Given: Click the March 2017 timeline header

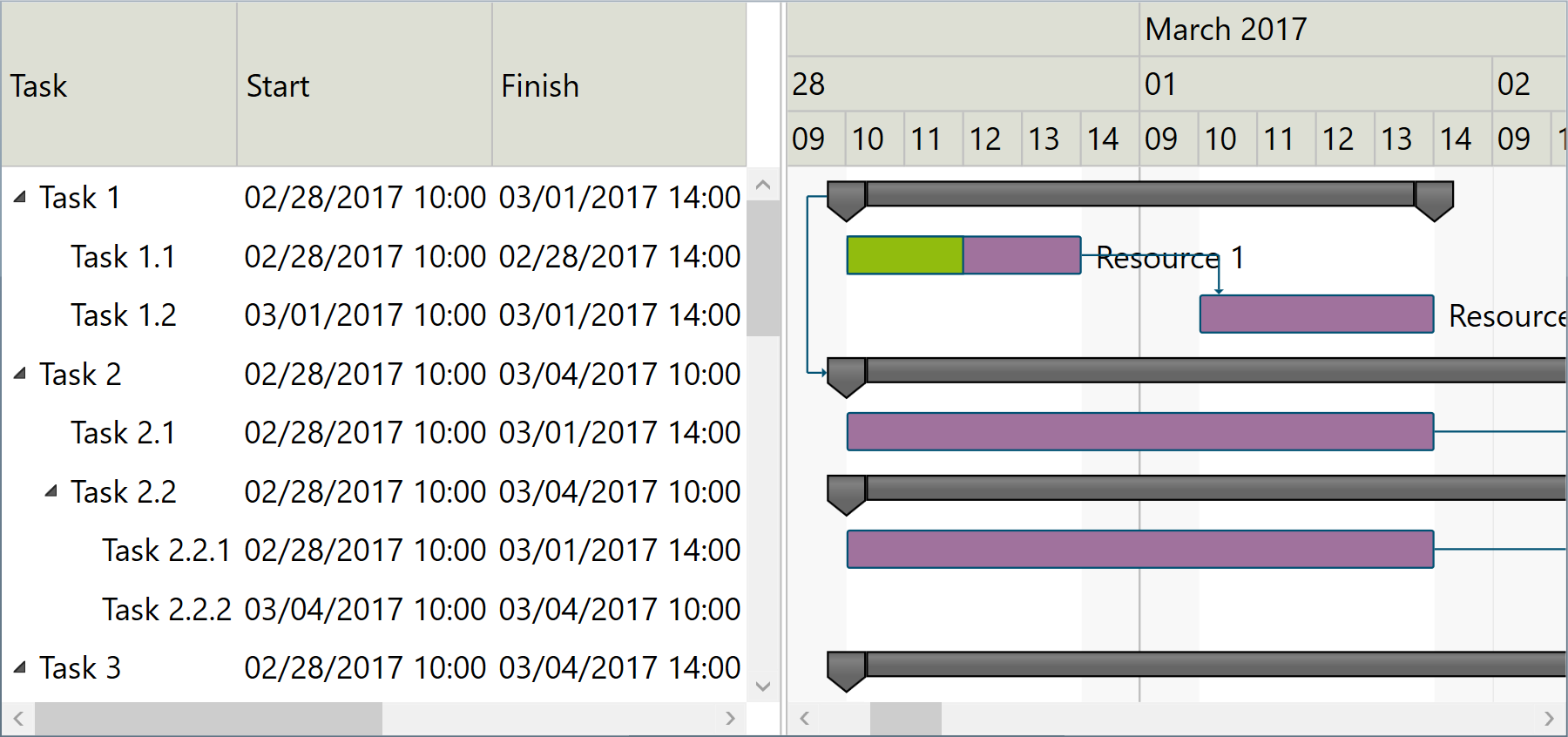Looking at the screenshot, I should pyautogui.click(x=1226, y=28).
